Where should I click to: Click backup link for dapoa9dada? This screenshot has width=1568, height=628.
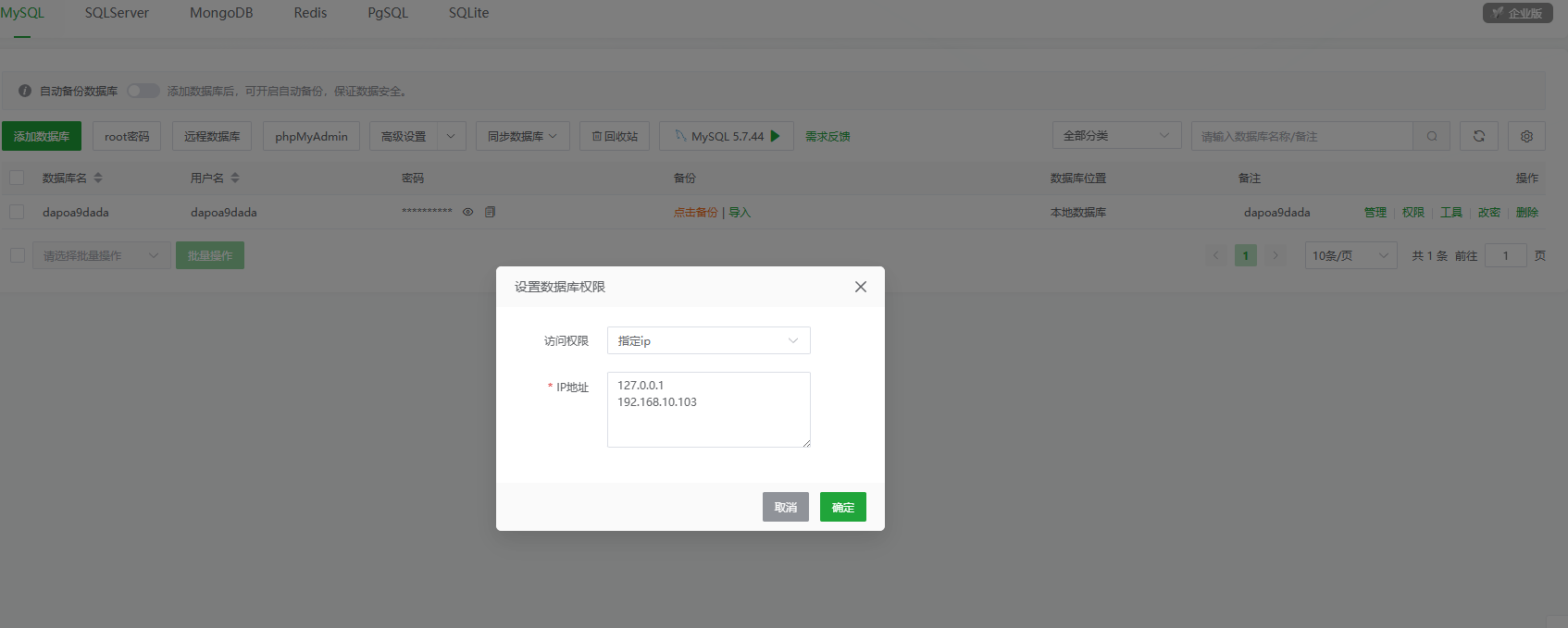(x=695, y=212)
